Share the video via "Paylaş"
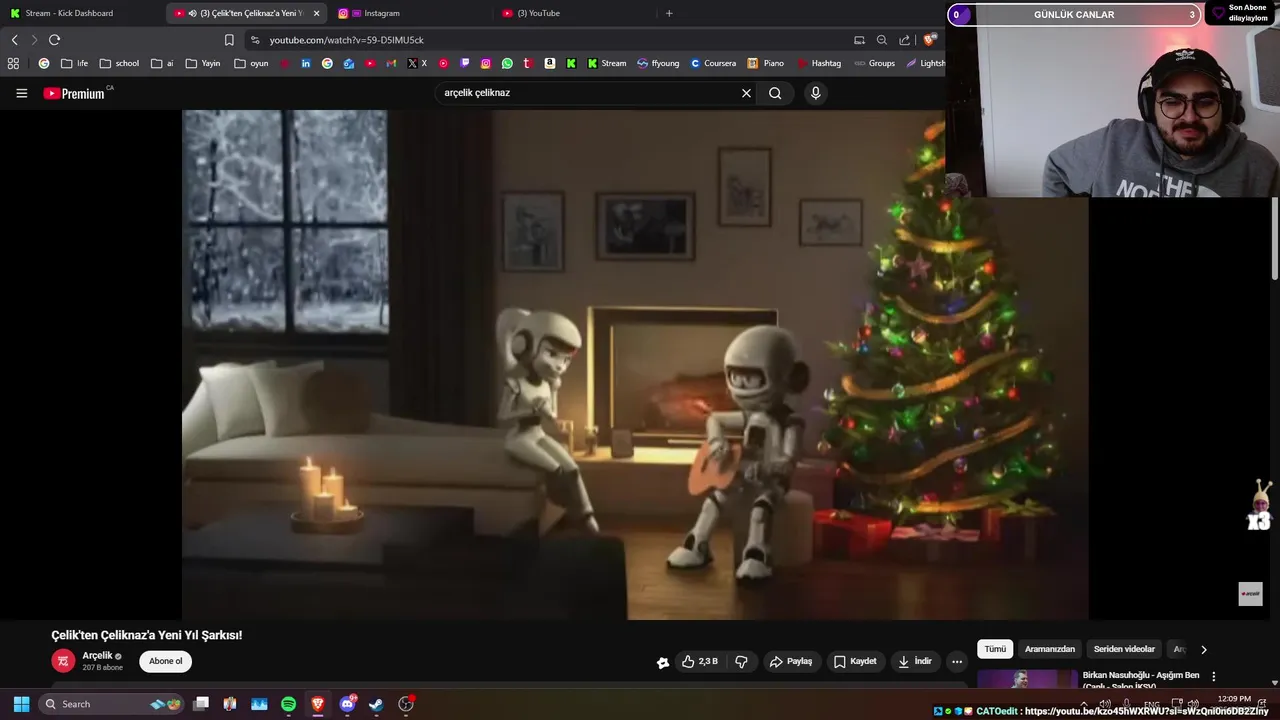1280x720 pixels. 790,661
